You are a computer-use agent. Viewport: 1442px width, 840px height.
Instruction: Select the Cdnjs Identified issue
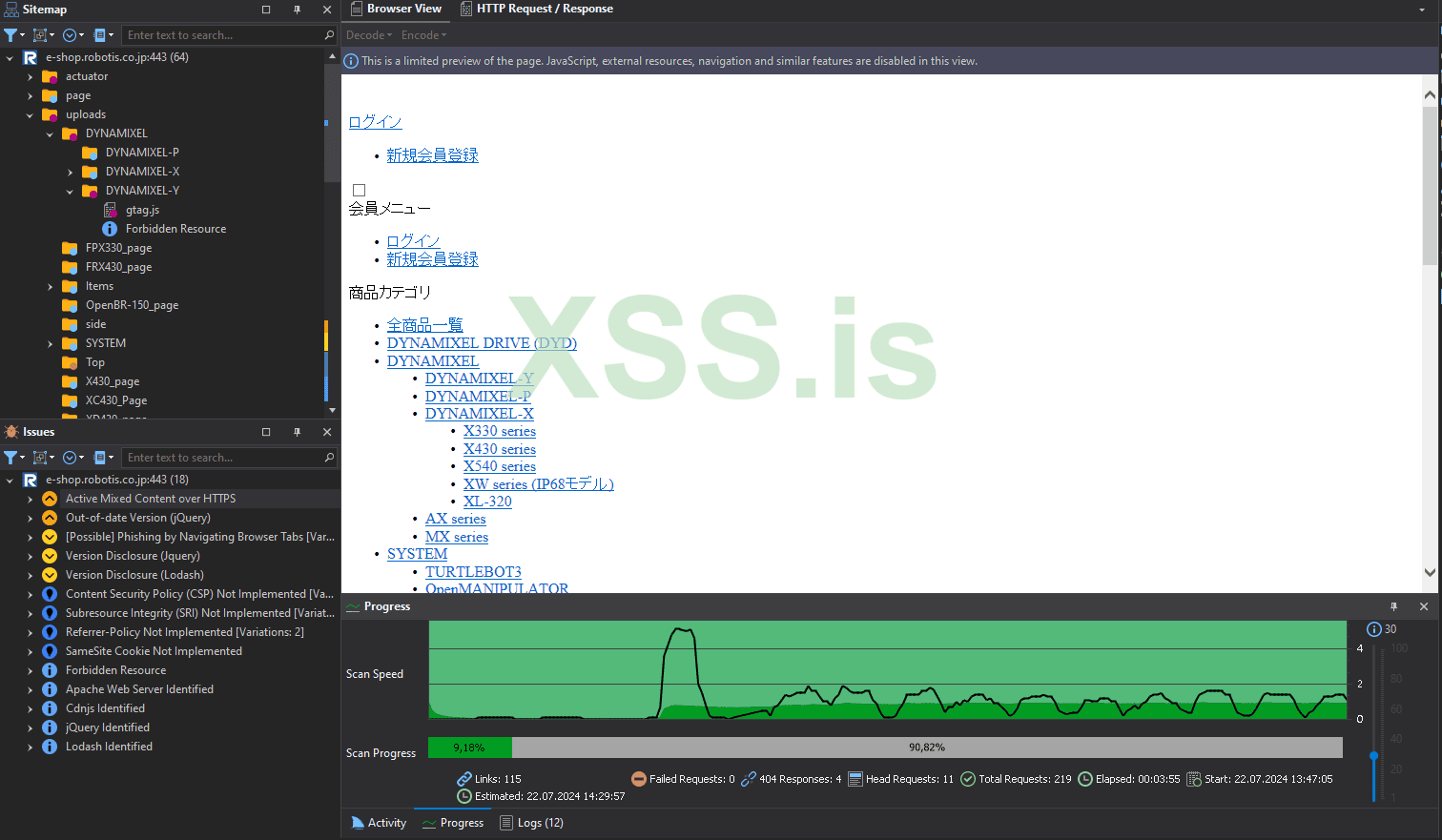[x=105, y=708]
